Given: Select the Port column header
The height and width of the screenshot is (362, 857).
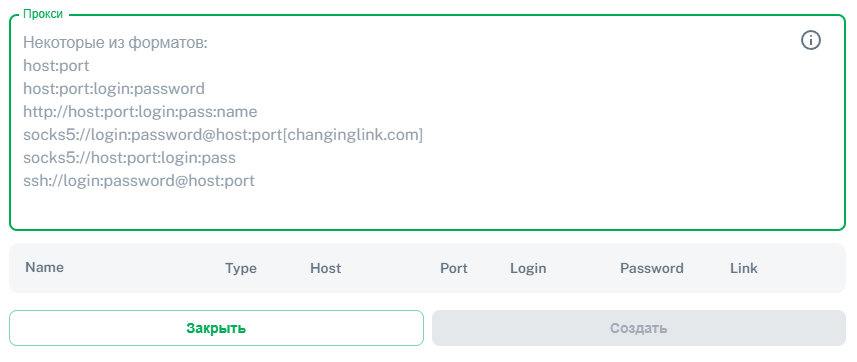Looking at the screenshot, I should click(x=454, y=268).
